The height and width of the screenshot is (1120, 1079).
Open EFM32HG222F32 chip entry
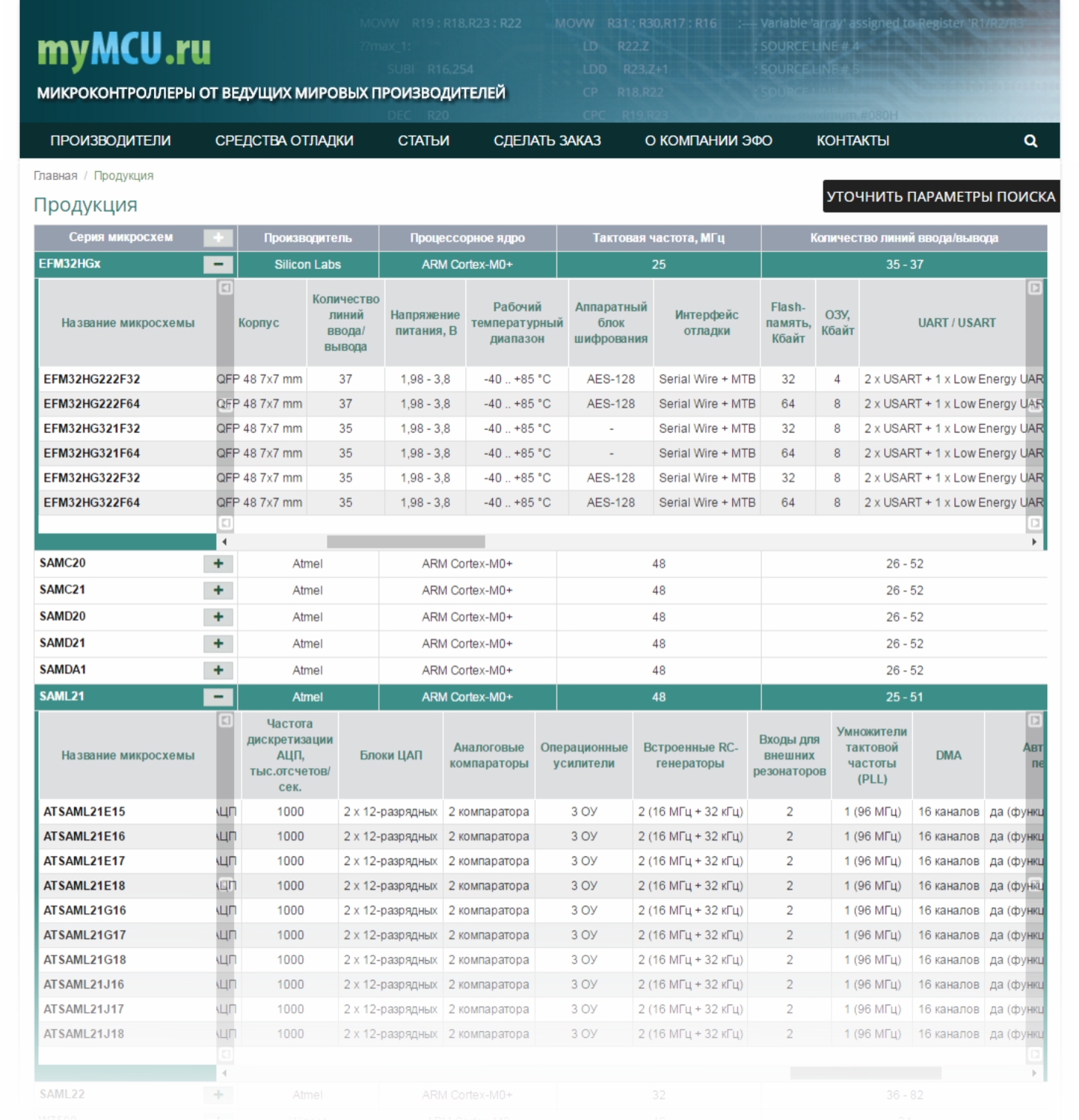[x=92, y=379]
